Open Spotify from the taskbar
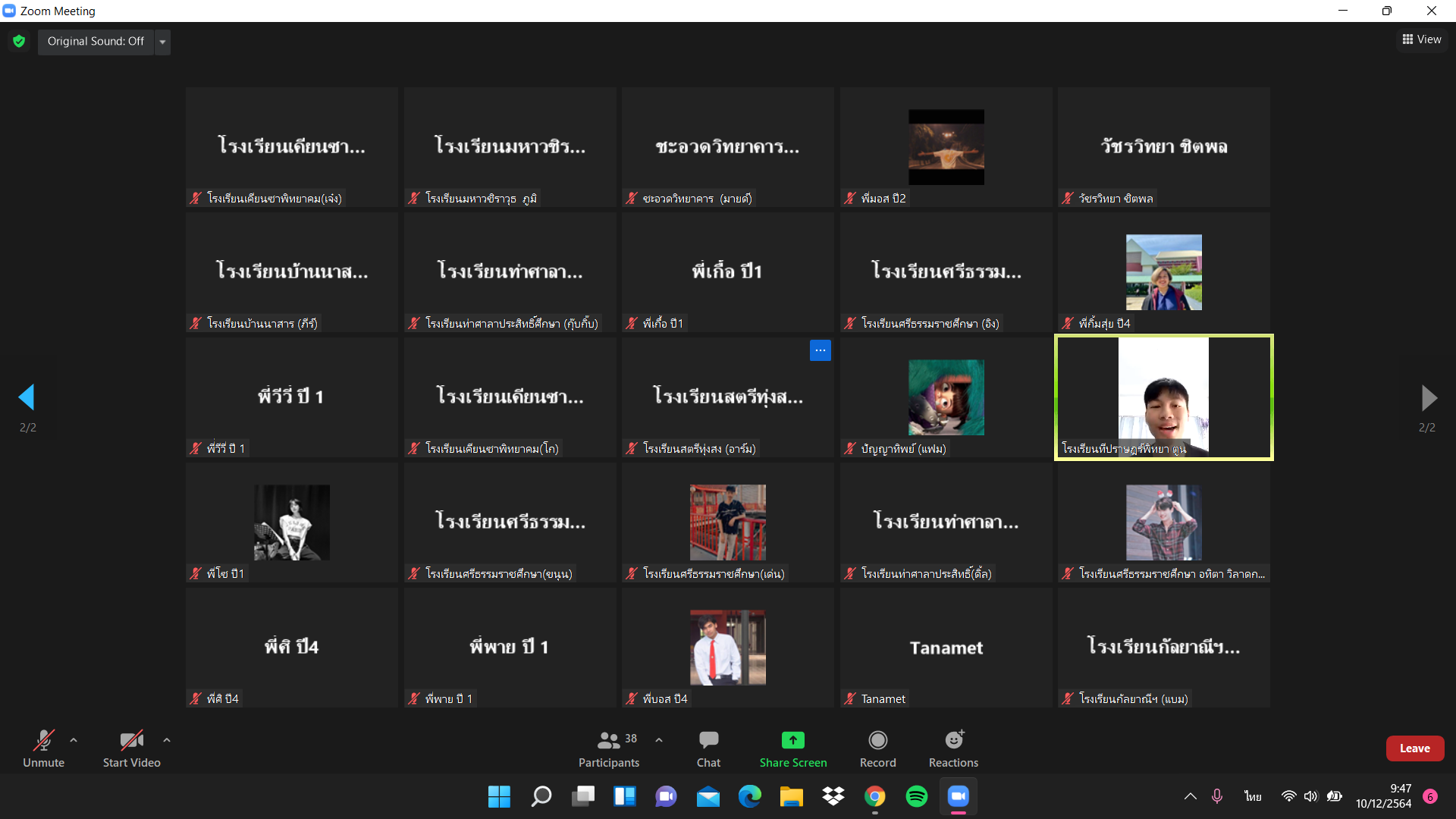 [916, 796]
